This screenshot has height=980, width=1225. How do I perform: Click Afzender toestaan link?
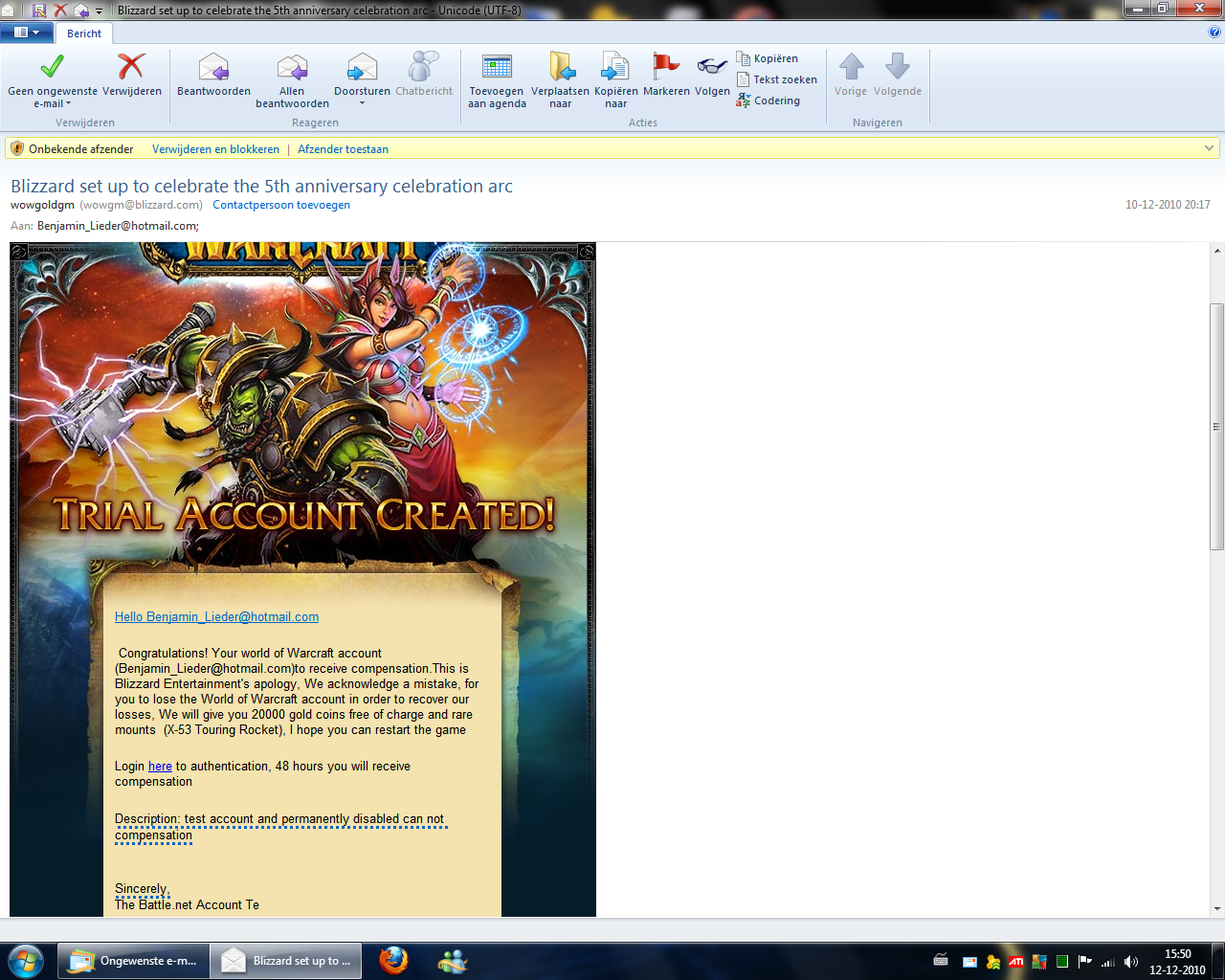343,149
